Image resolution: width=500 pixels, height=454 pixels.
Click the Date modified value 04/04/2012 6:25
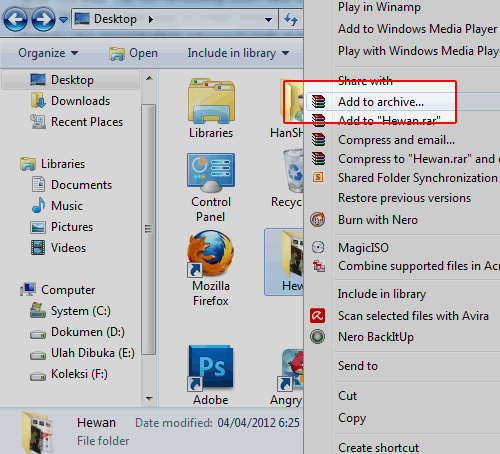(x=259, y=423)
